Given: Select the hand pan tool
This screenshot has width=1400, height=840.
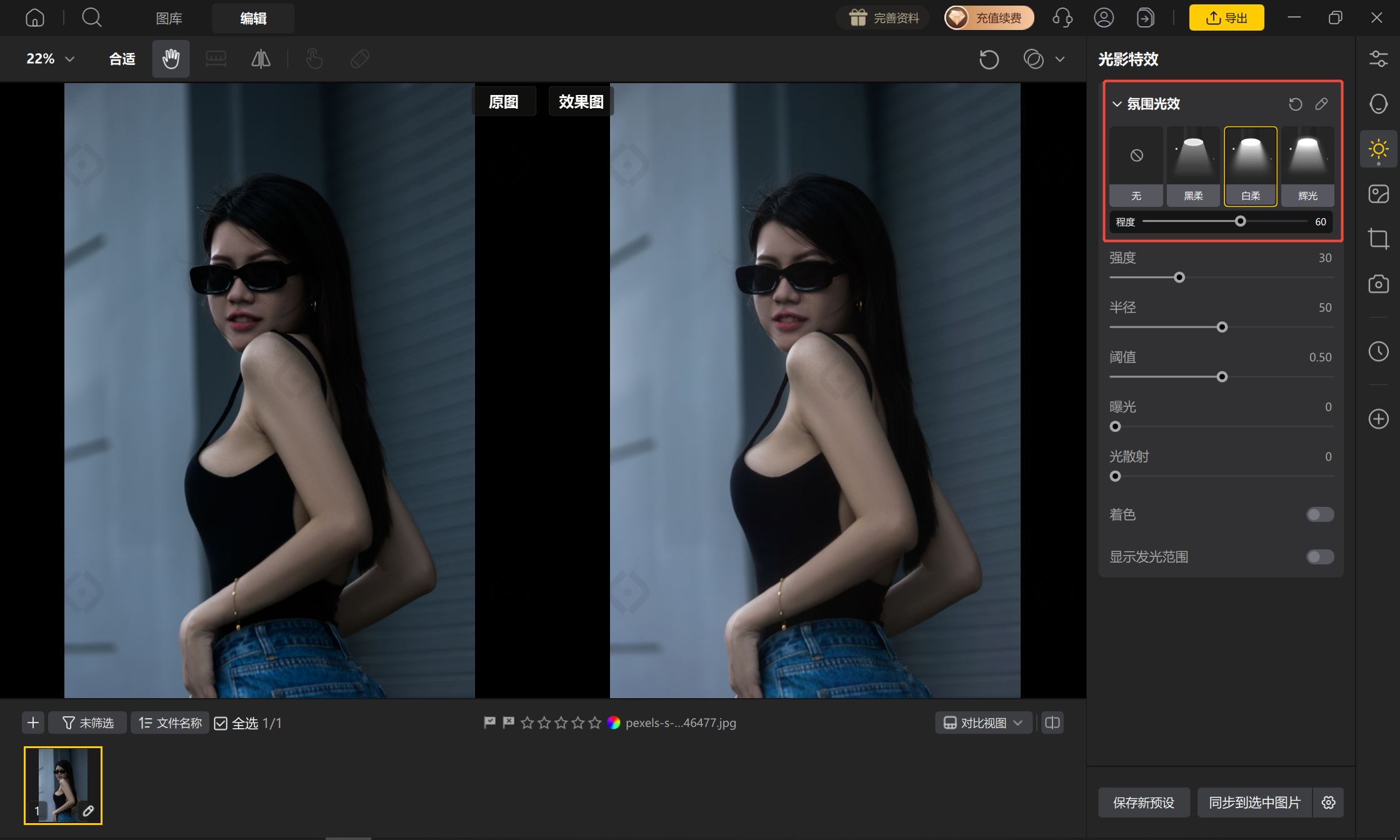Looking at the screenshot, I should (171, 59).
